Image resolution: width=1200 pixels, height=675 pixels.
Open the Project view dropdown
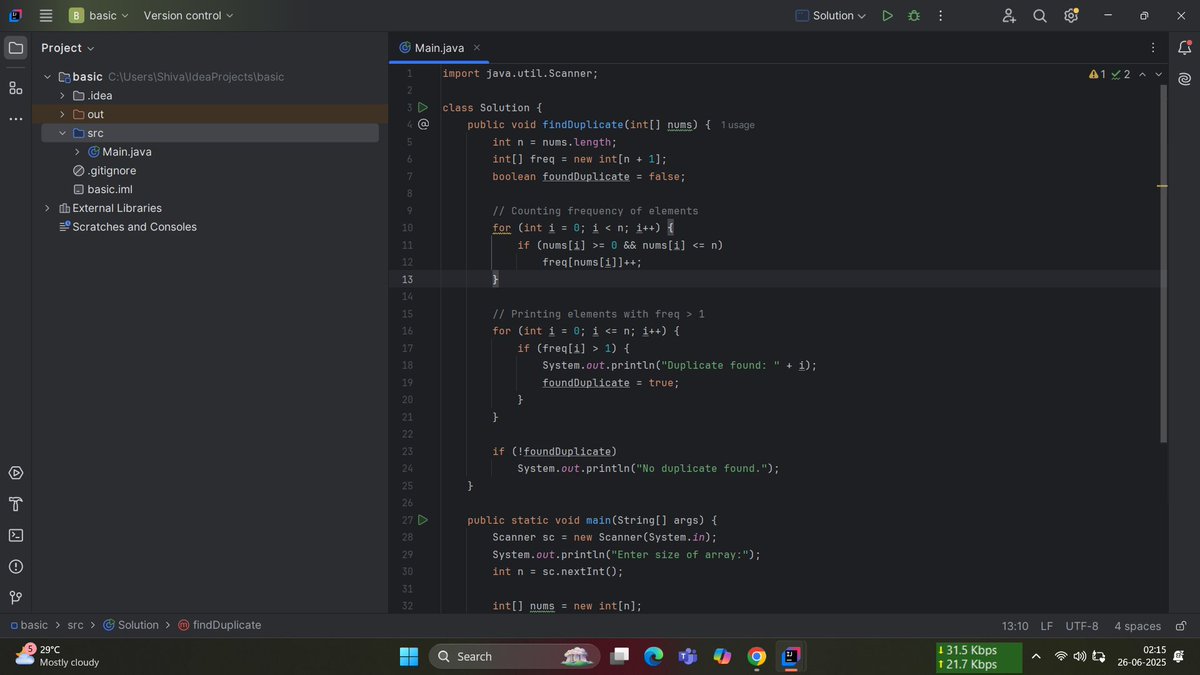coord(68,48)
